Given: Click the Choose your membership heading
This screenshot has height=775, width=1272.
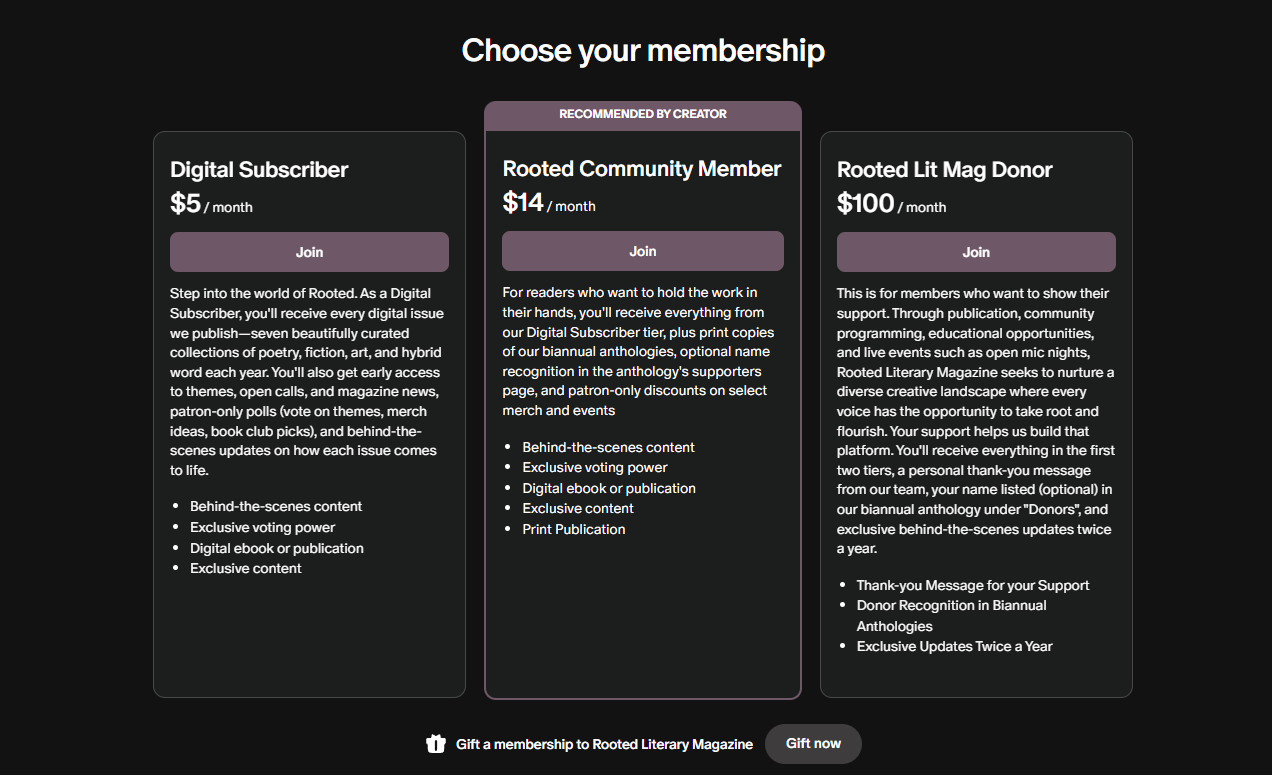Looking at the screenshot, I should click(642, 50).
